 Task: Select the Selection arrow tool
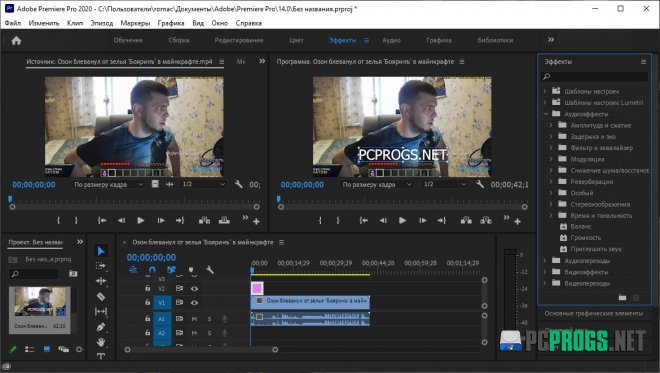tap(101, 251)
